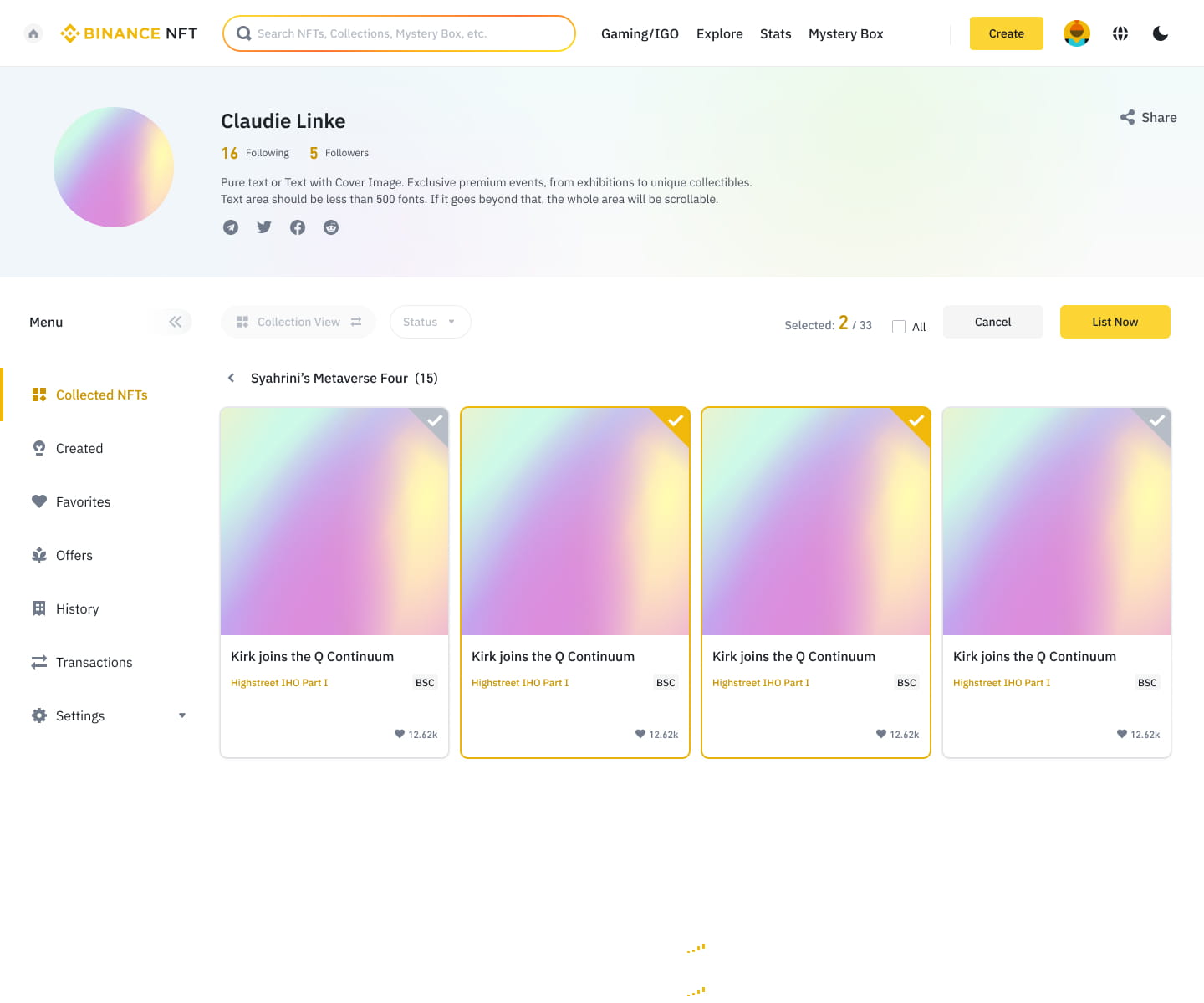Viewport: 1204px width, 1003px height.
Task: Click the first NFT card image
Action: tap(334, 522)
